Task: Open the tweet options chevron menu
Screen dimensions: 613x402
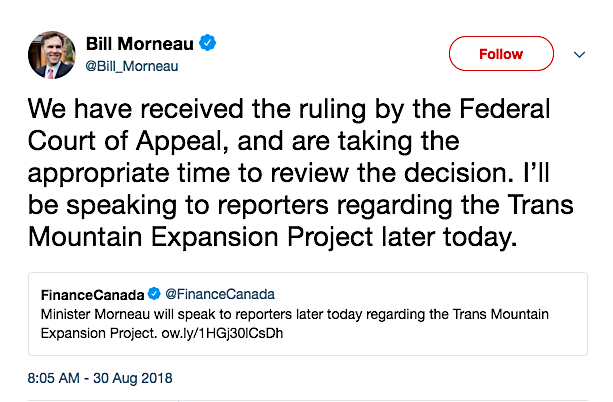Action: coord(579,54)
